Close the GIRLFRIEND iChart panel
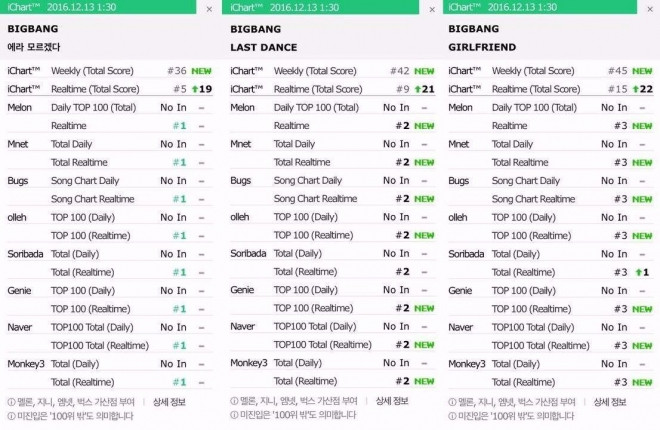The image size is (660, 430). coord(650,9)
